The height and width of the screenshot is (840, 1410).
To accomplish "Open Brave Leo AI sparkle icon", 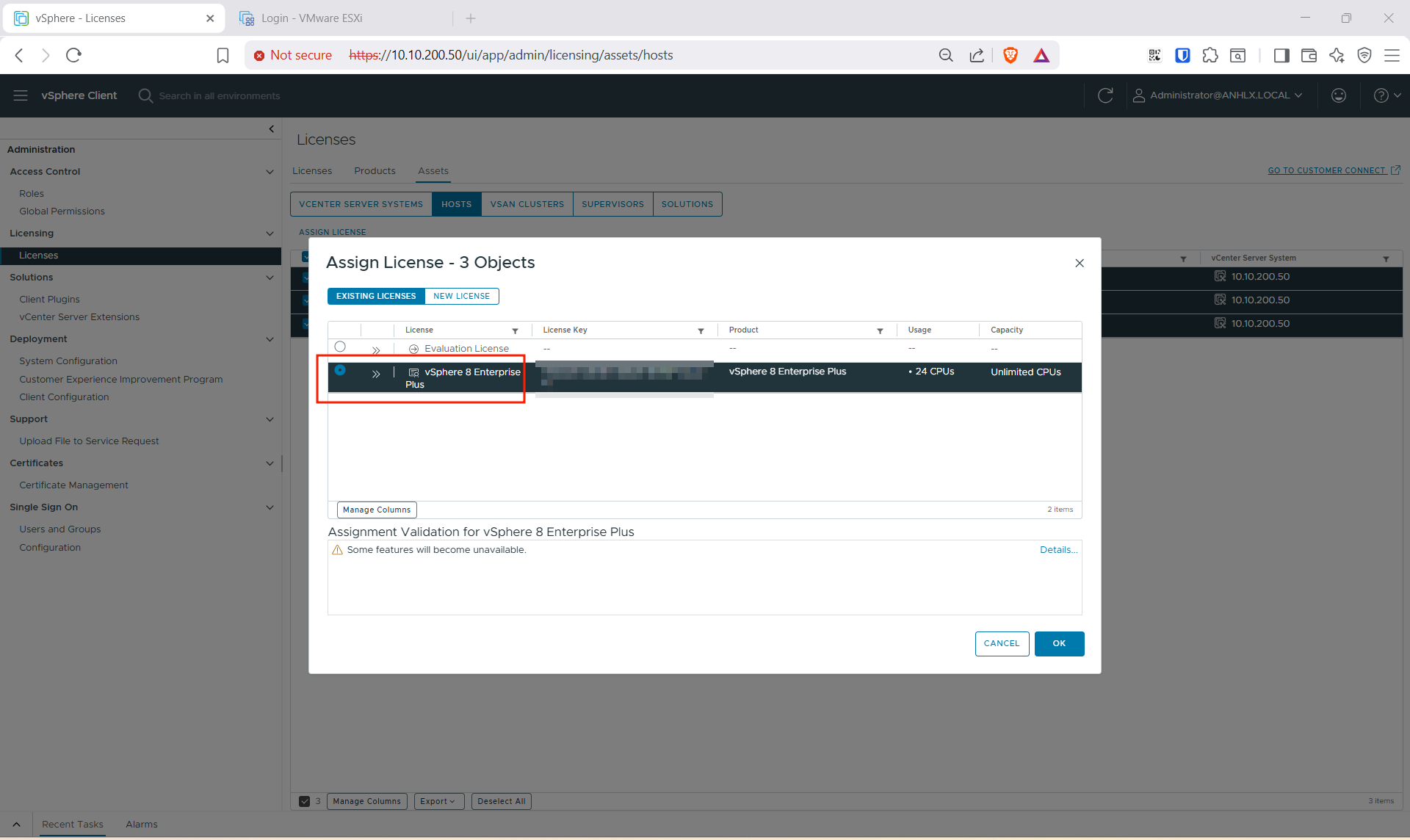I will [x=1337, y=55].
